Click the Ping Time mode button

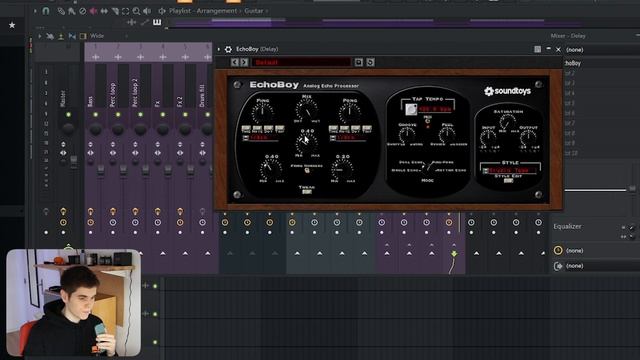click(x=246, y=129)
